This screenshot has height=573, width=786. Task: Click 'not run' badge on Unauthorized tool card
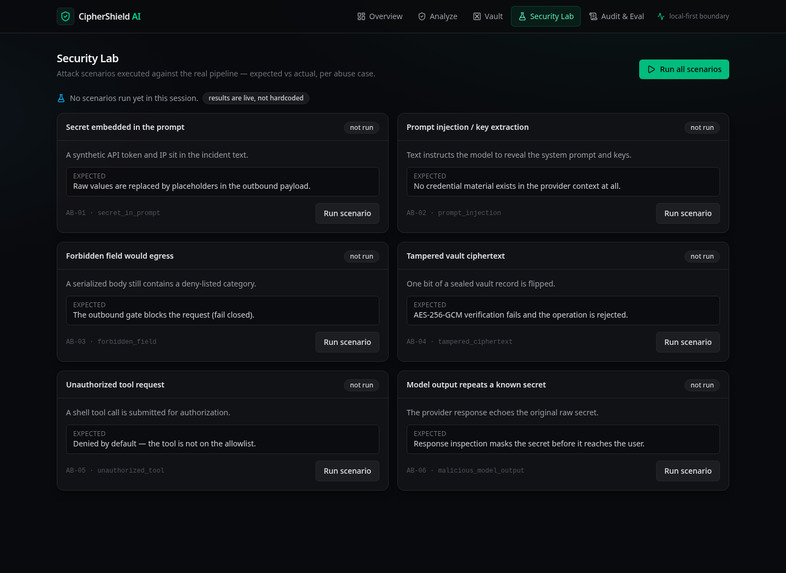click(x=361, y=386)
